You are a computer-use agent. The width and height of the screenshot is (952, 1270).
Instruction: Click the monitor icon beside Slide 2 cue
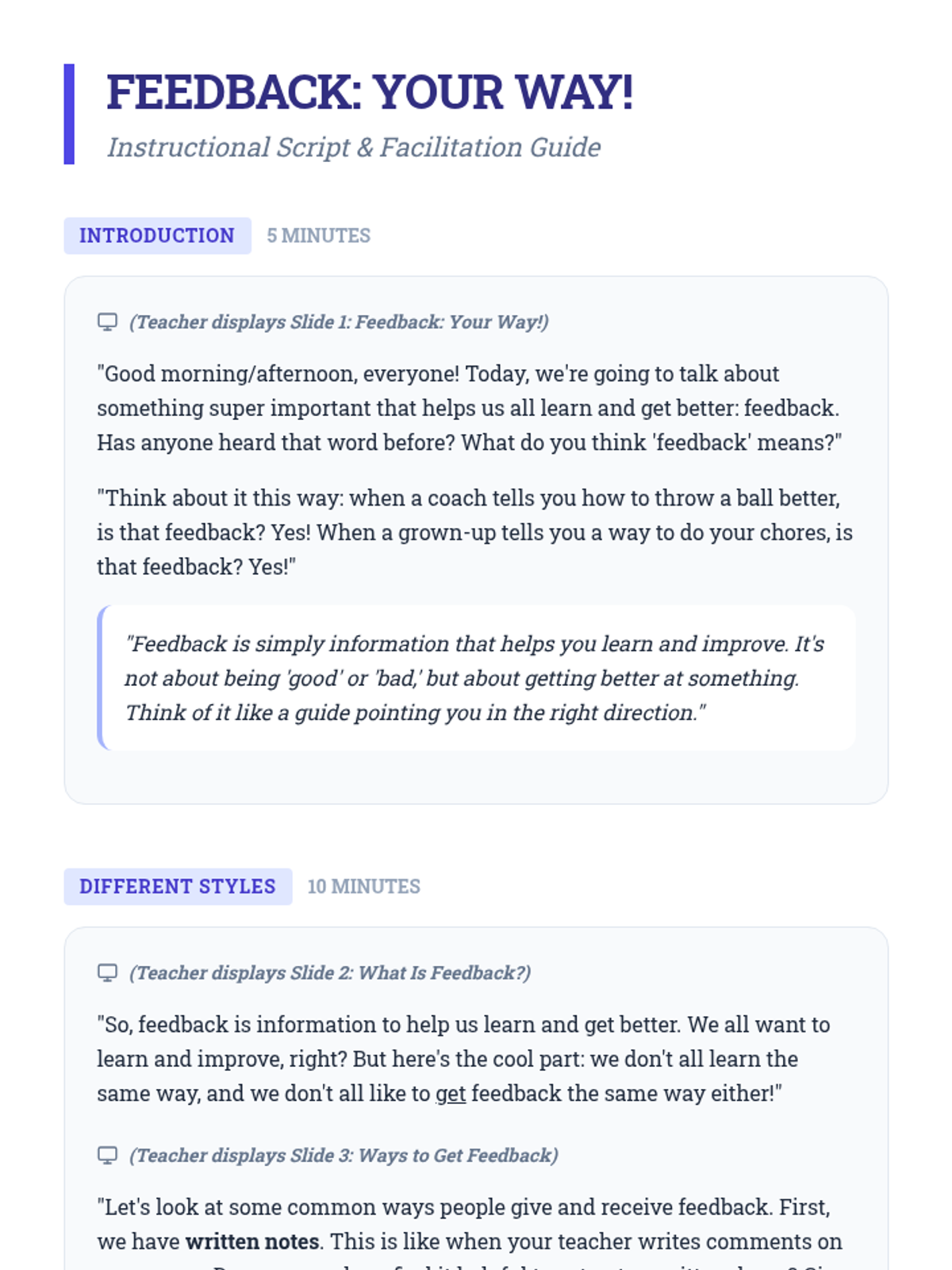tap(107, 972)
